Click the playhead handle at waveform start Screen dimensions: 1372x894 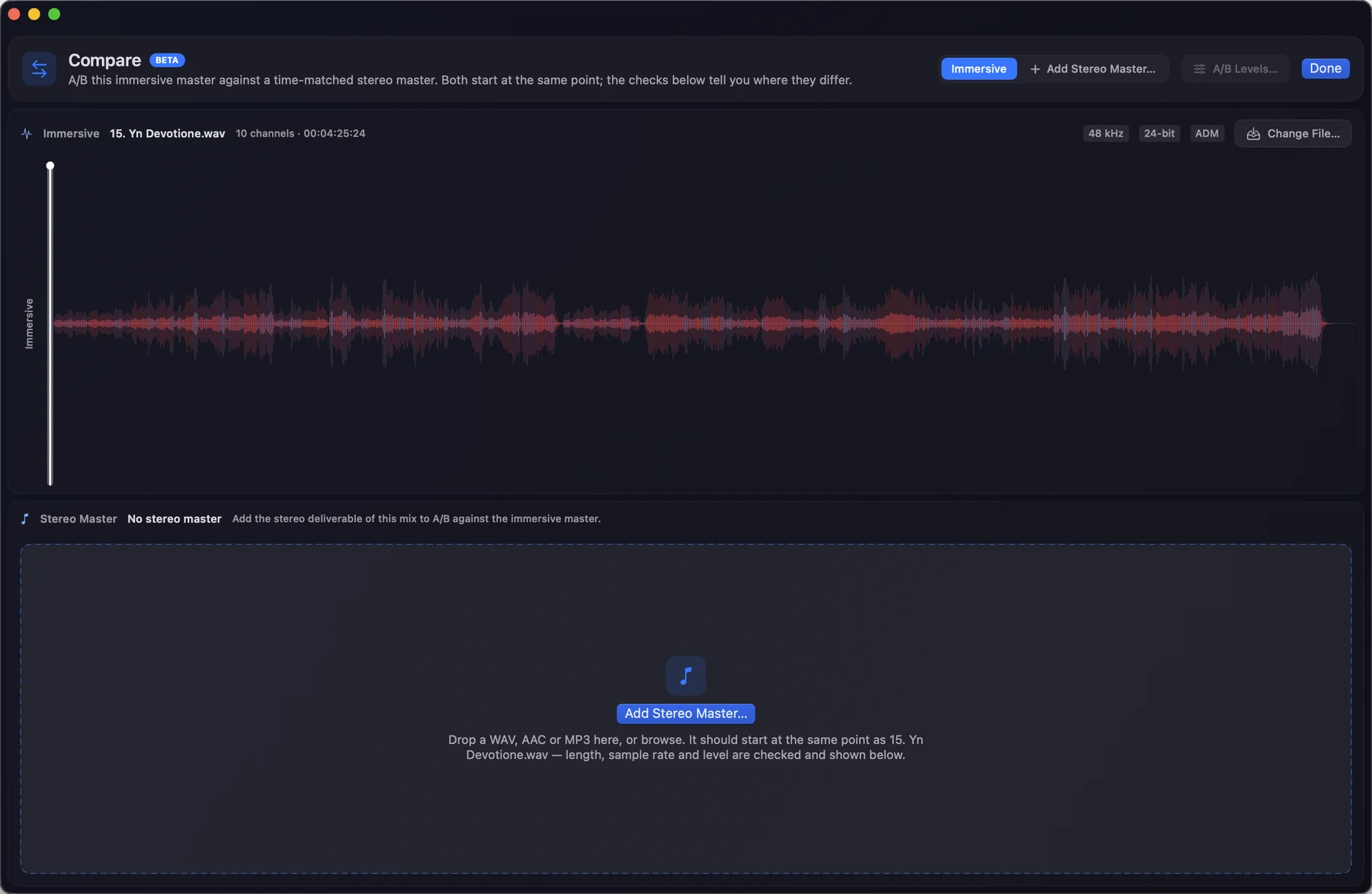[x=50, y=165]
